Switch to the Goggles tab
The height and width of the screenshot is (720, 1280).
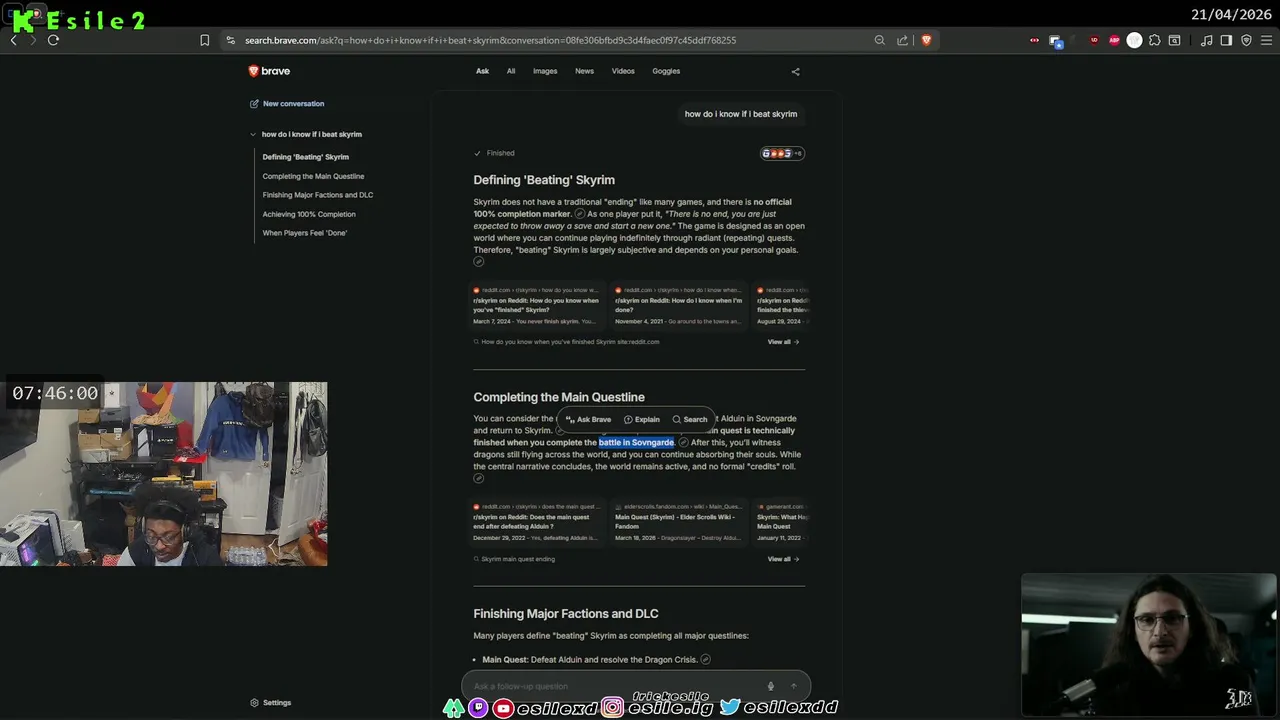tap(666, 71)
